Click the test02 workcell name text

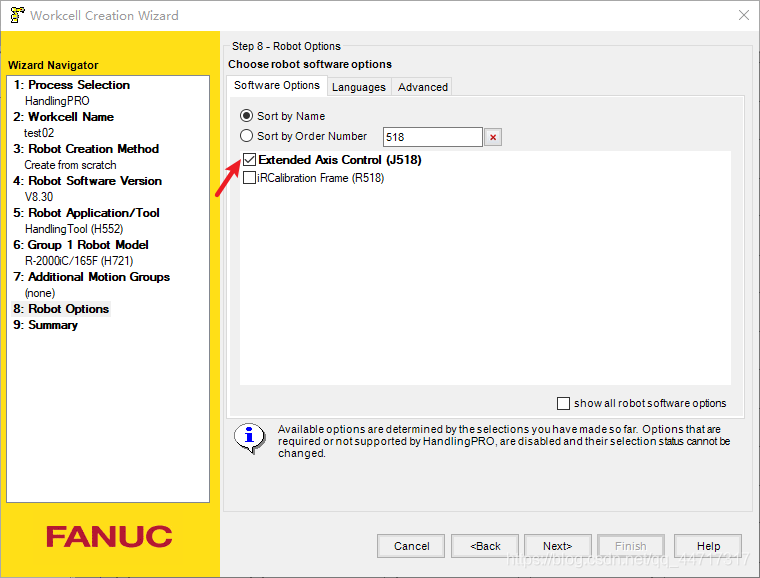[39, 133]
